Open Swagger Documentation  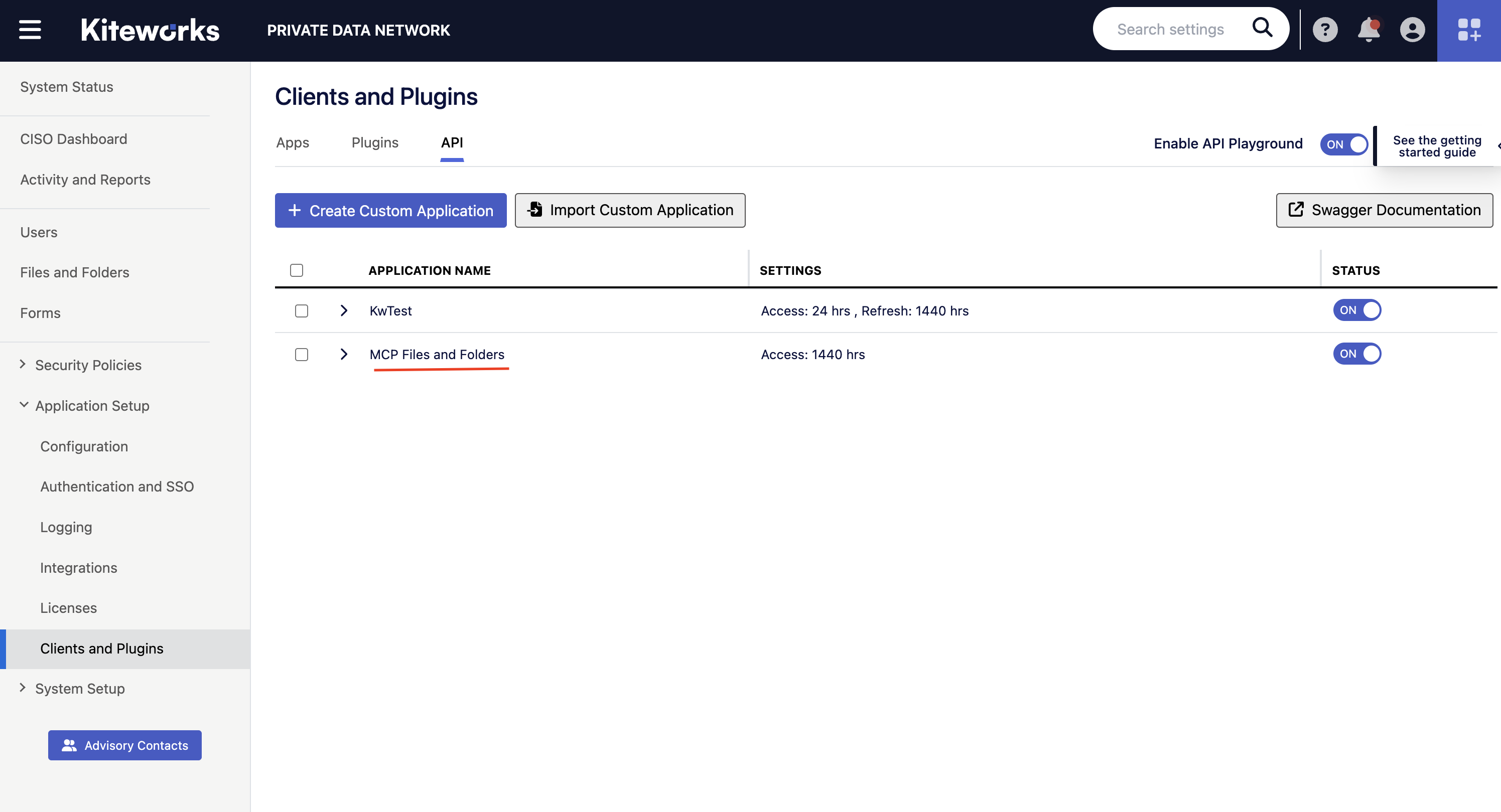[1384, 210]
